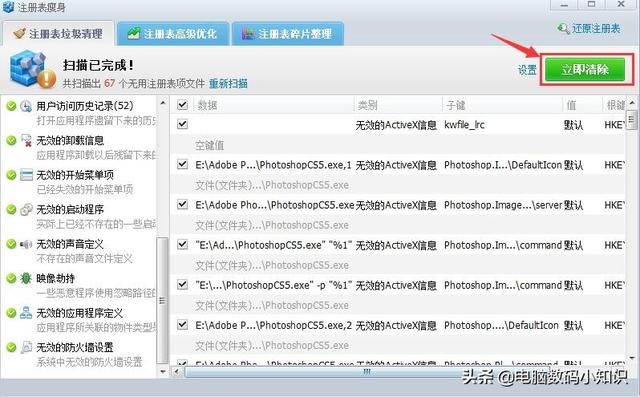Image resolution: width=640 pixels, height=397 pixels.
Task: Select 映像劫持 category
Action: 56,279
